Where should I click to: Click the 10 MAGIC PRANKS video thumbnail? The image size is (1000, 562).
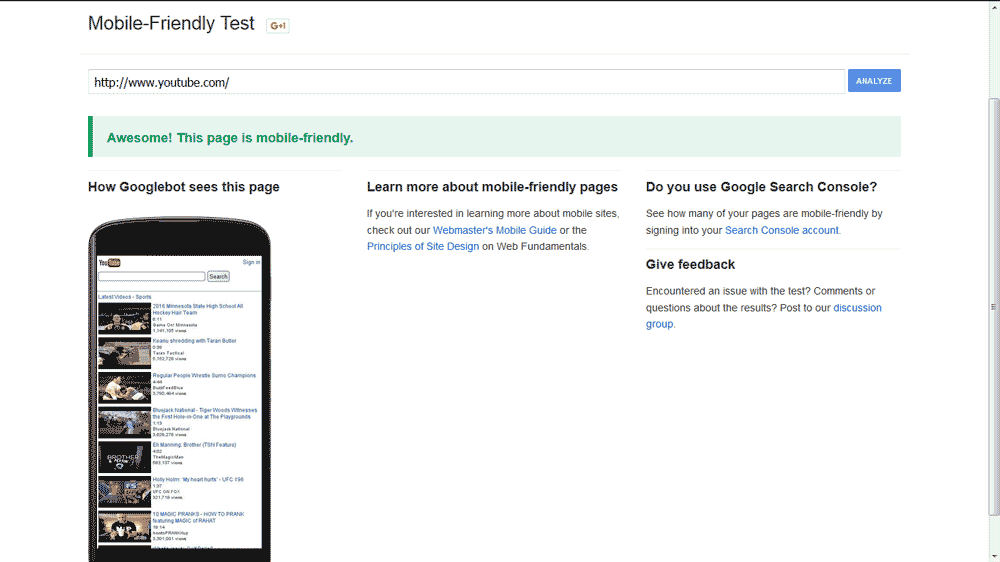coord(124,526)
